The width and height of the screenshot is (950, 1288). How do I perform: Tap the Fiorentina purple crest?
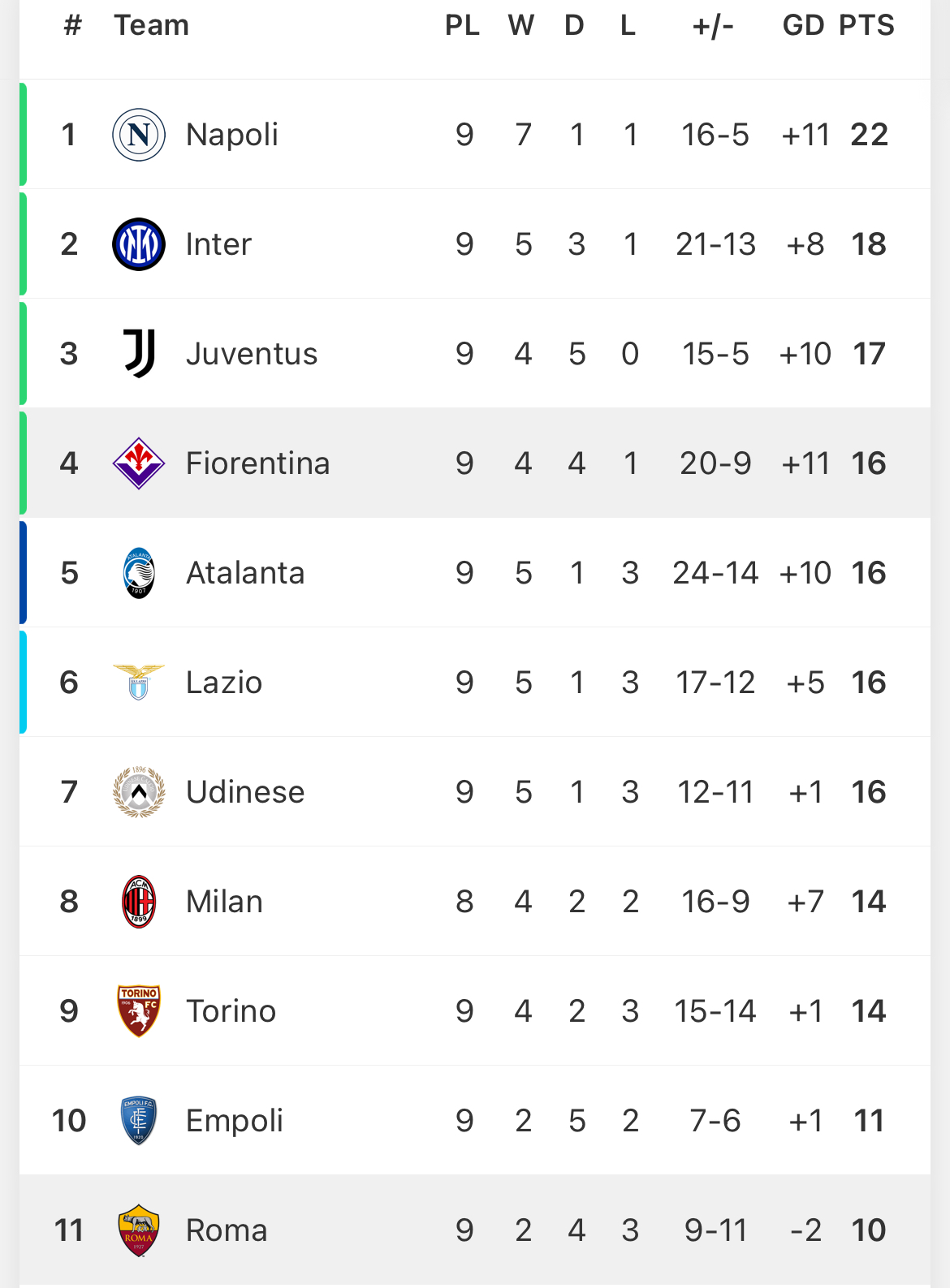139,463
